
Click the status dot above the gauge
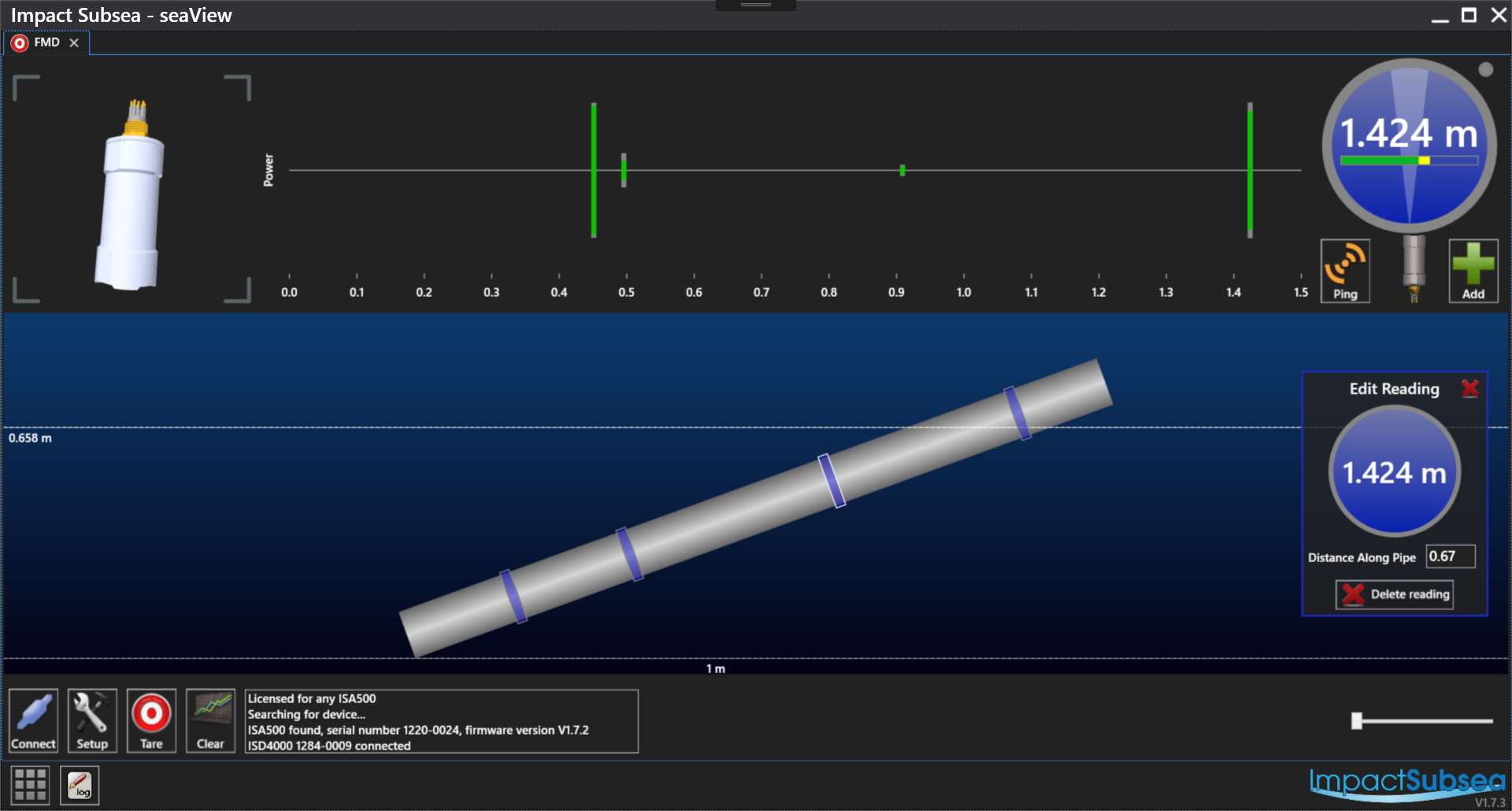click(x=1486, y=69)
